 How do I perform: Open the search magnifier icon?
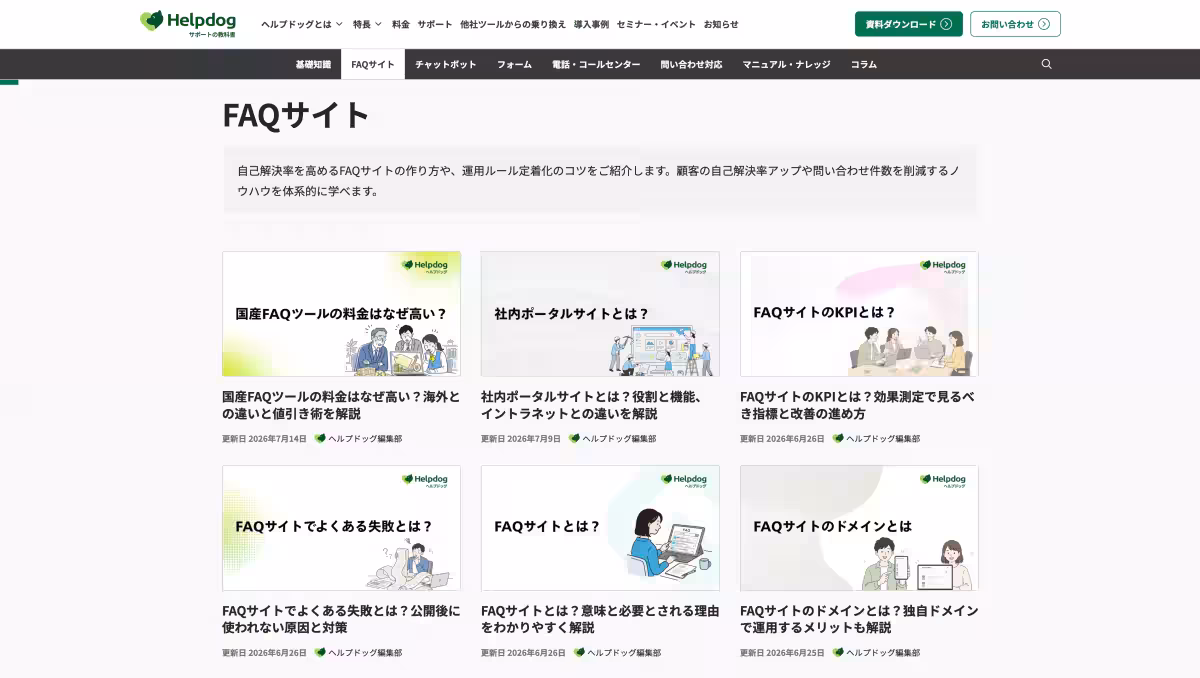click(1046, 64)
